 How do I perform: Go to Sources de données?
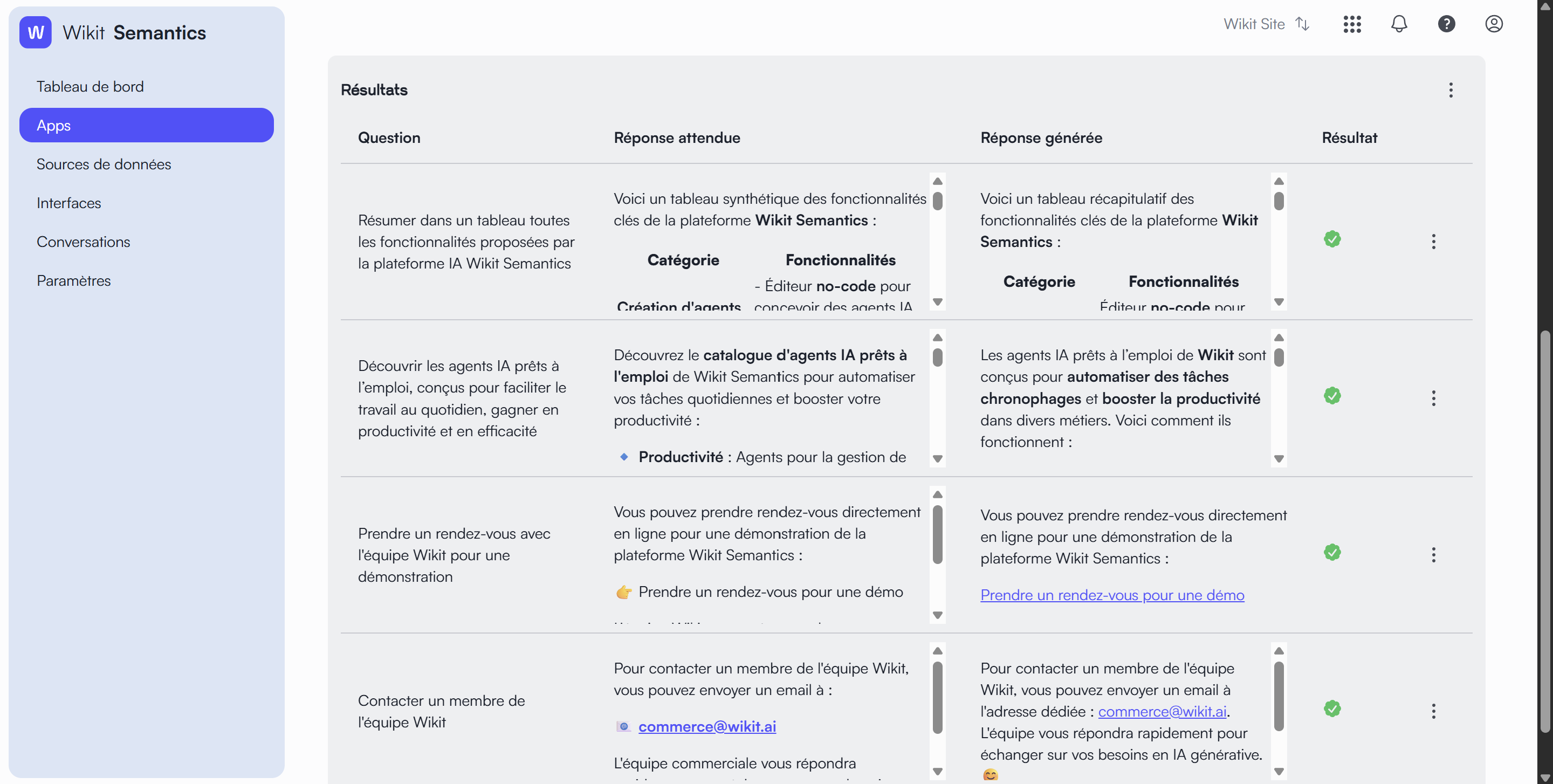[104, 164]
